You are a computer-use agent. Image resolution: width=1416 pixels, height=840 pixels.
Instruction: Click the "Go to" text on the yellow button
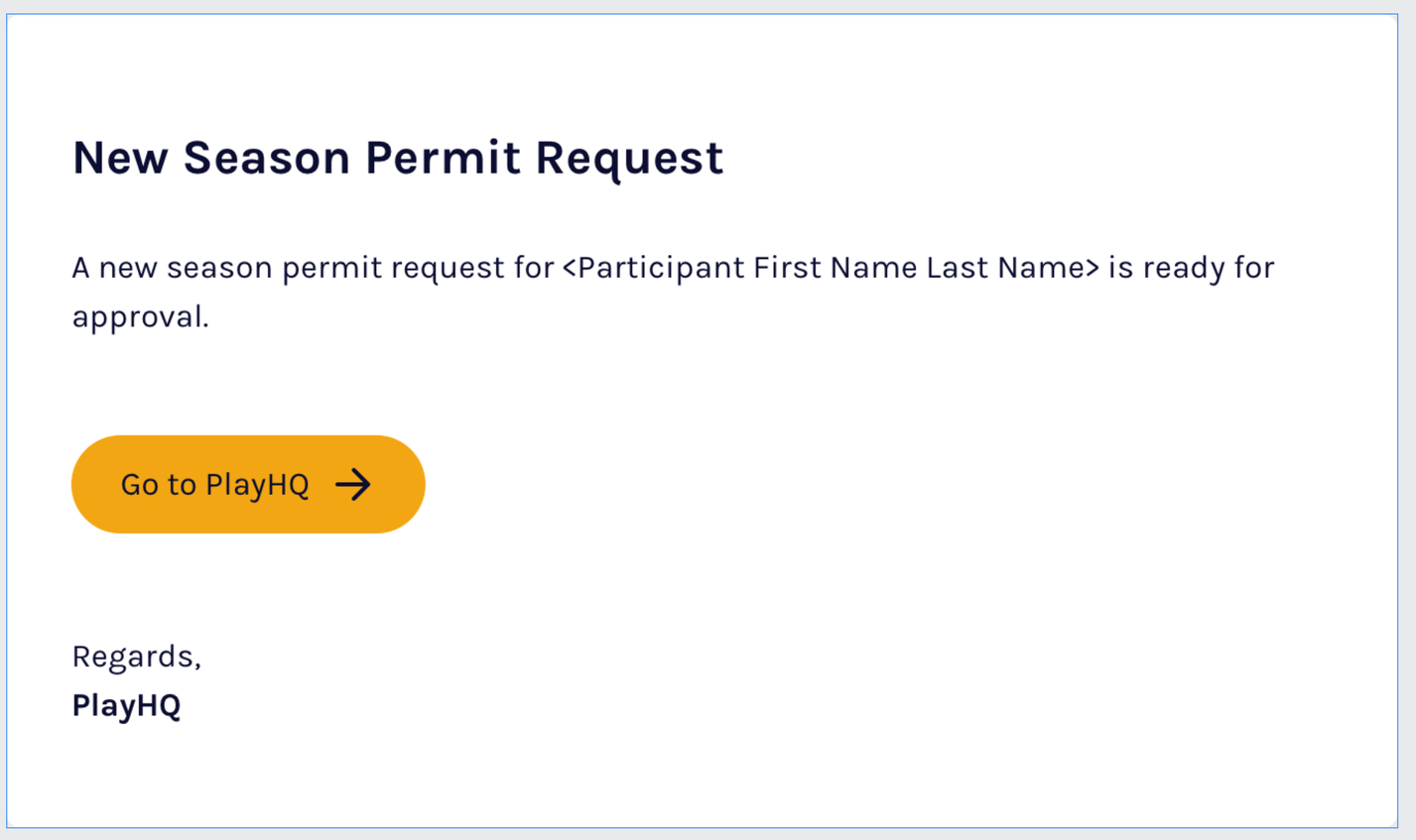click(x=159, y=485)
